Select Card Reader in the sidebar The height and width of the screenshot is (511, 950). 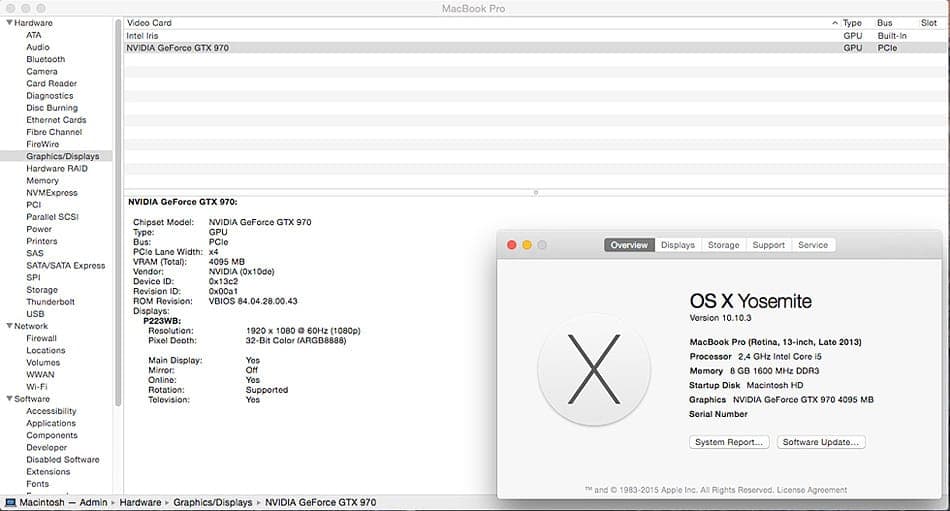(51, 83)
